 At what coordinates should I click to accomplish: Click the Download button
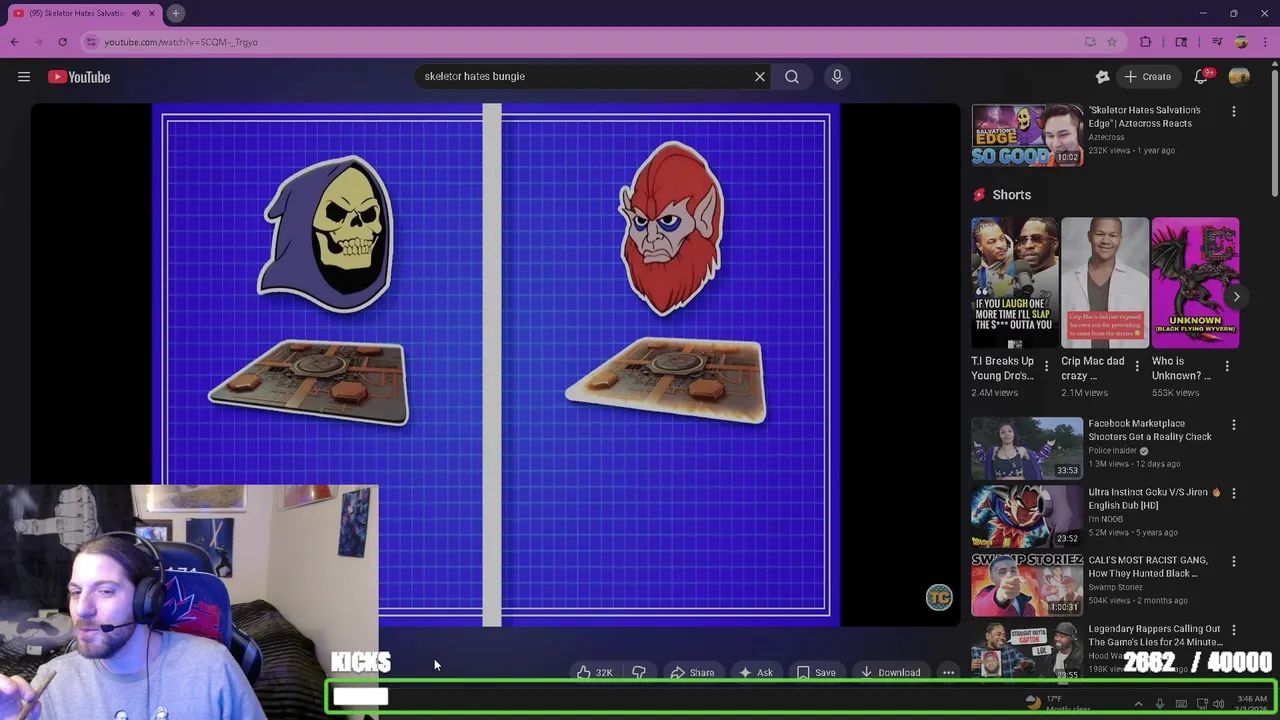pyautogui.click(x=890, y=673)
